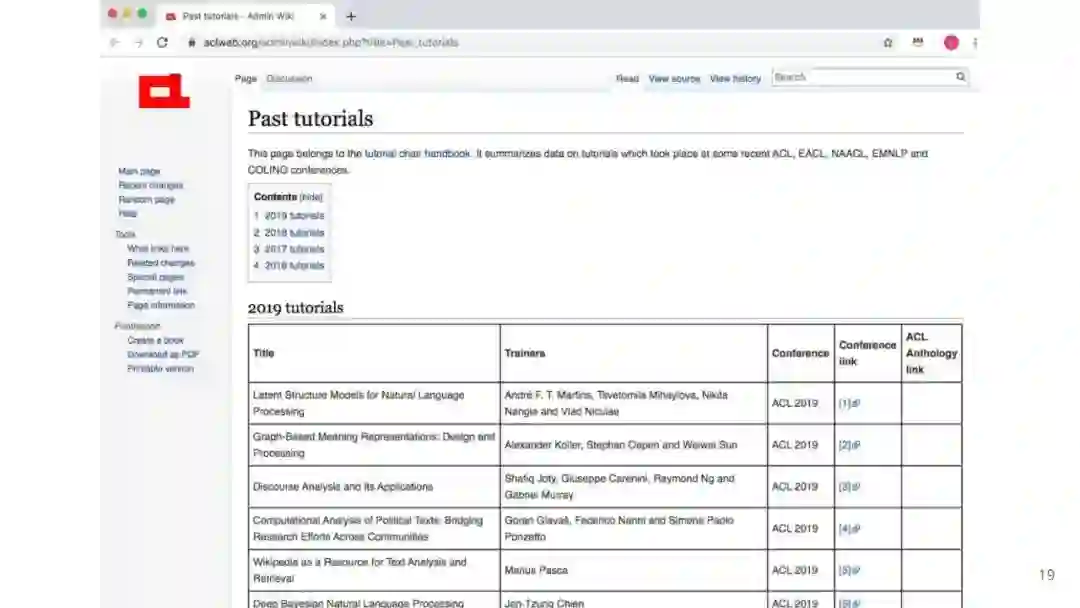This screenshot has width=1080, height=608.
Task: Open Printable version link
Action: tap(160, 368)
